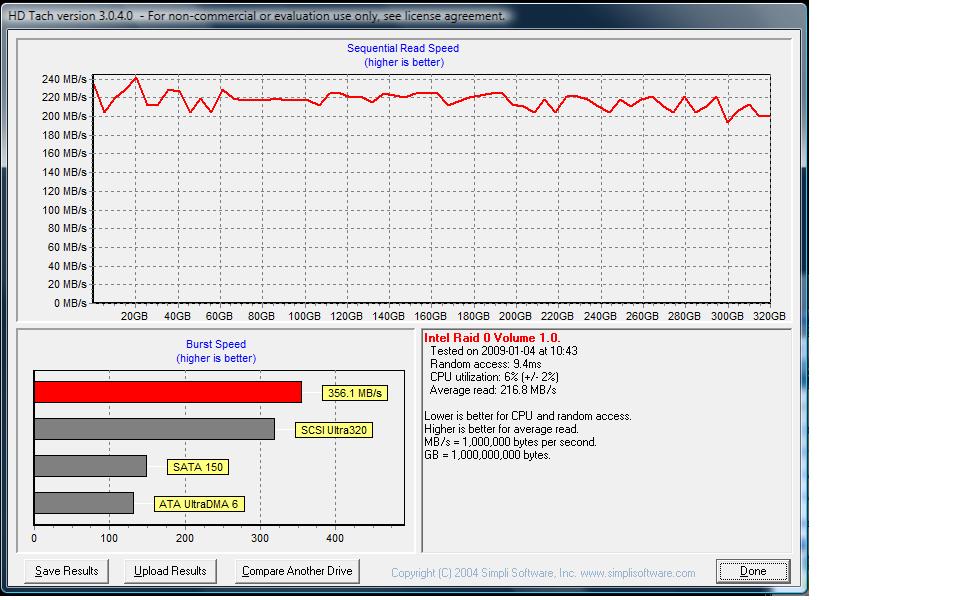
Task: Click the 0 MB/s axis label
Action: tap(70, 303)
